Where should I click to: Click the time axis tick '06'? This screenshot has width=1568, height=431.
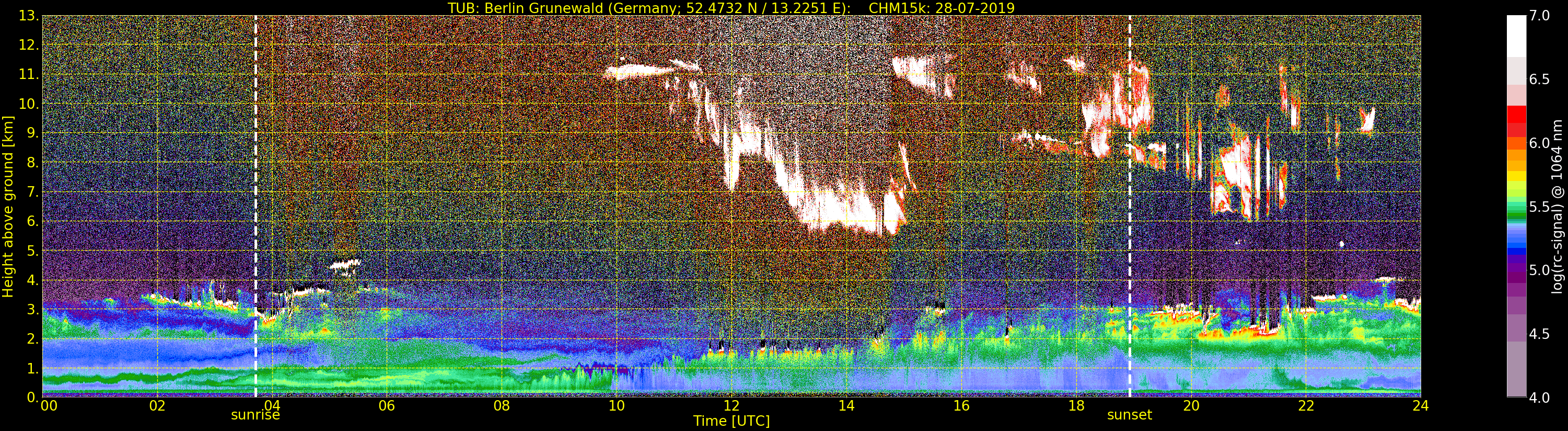(387, 405)
